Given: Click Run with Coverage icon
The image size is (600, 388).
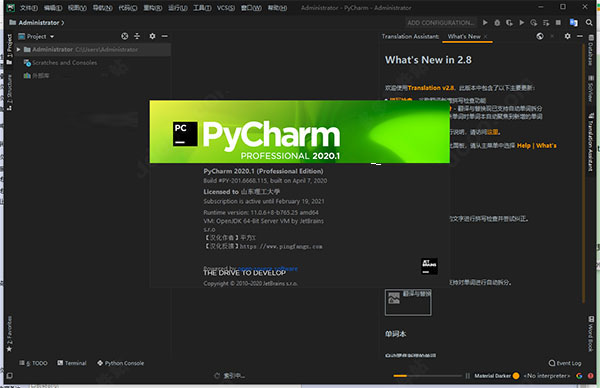Looking at the screenshot, I should (x=509, y=23).
